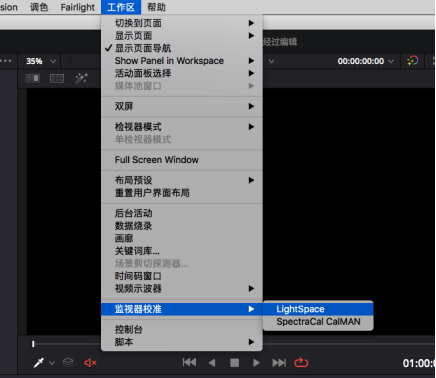Toggle the split screen grid icon
Image resolution: width=436 pixels, height=378 pixels.
(57, 78)
